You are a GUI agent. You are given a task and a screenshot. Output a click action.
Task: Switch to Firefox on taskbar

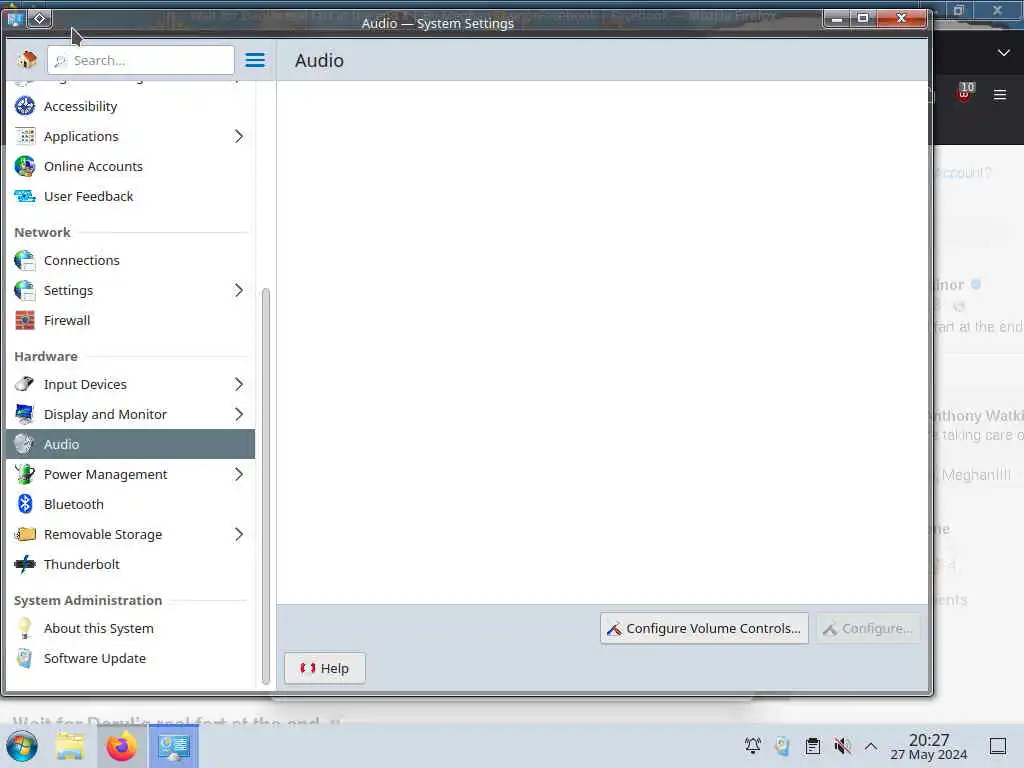click(121, 746)
